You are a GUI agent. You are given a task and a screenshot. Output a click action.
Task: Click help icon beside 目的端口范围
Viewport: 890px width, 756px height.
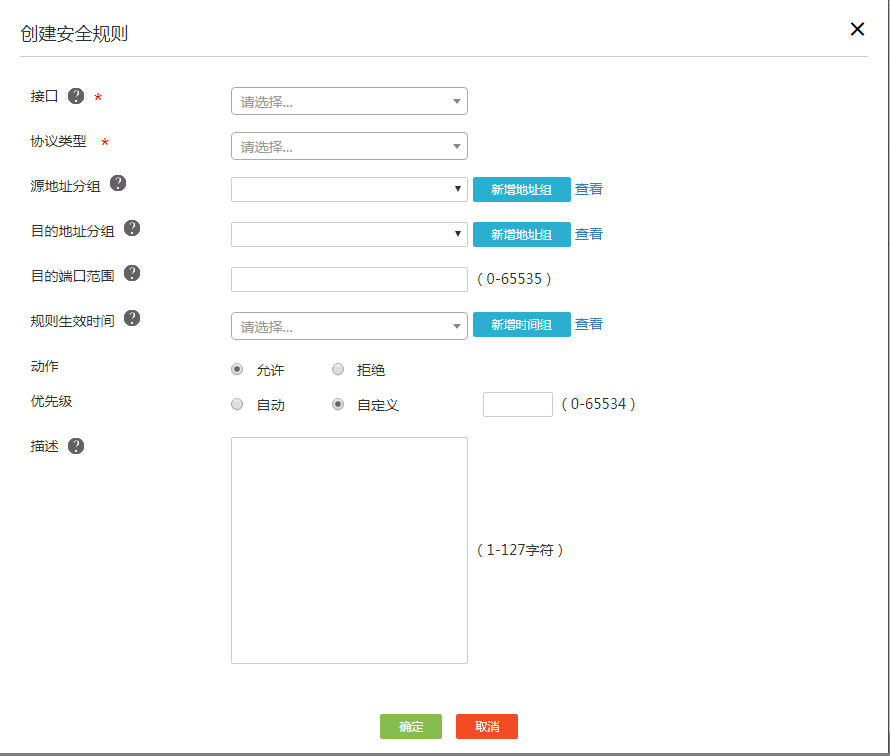point(131,273)
